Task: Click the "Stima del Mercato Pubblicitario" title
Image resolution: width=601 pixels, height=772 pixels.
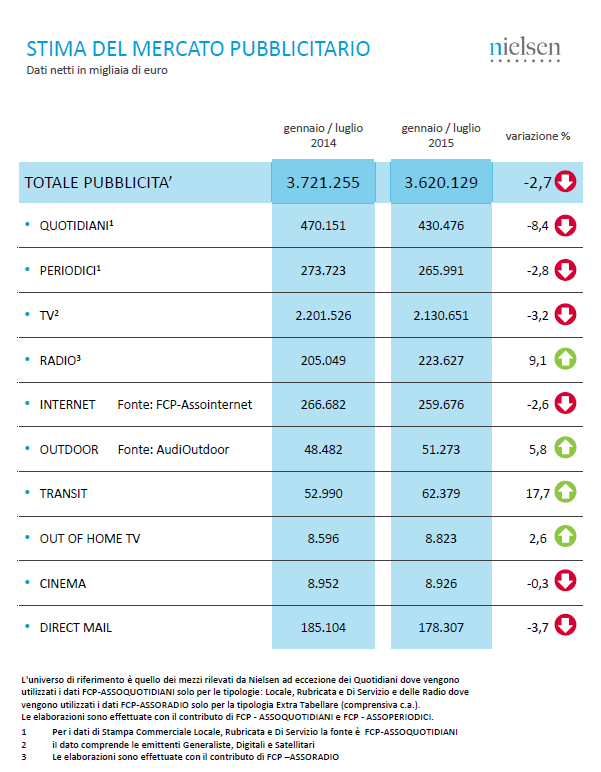Action: pyautogui.click(x=198, y=49)
